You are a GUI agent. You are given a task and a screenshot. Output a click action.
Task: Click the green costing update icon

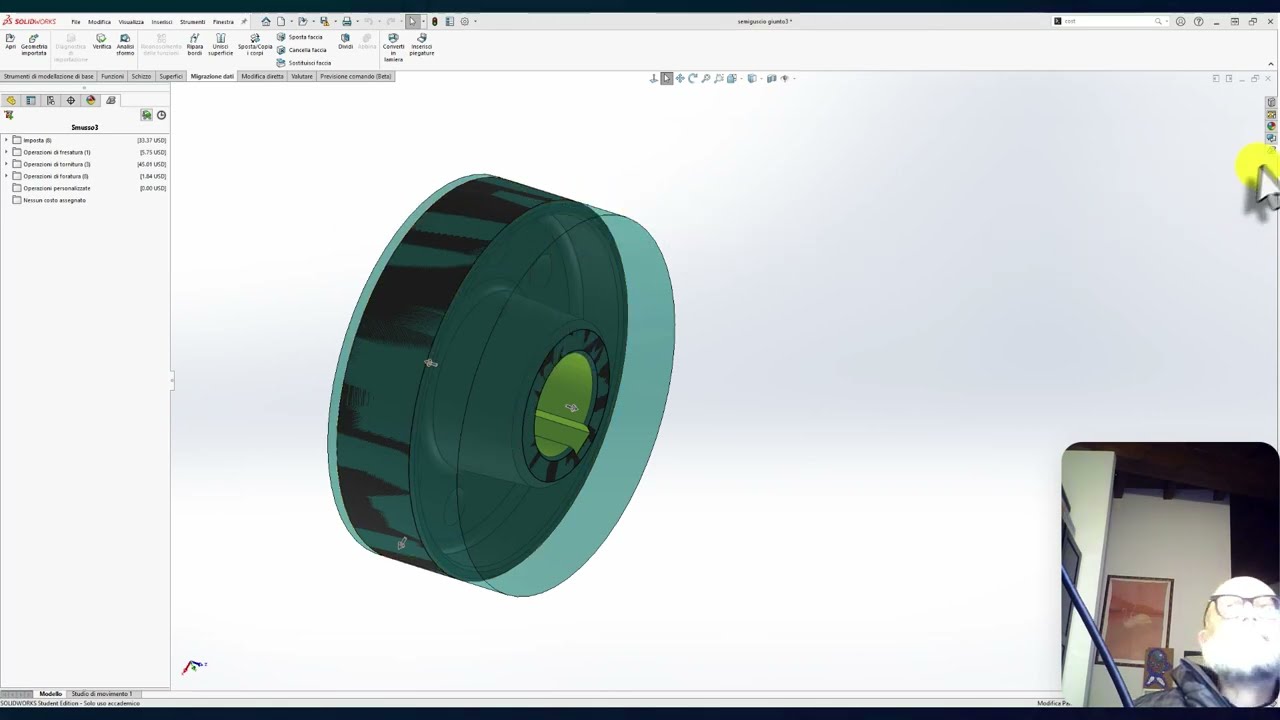(x=146, y=115)
